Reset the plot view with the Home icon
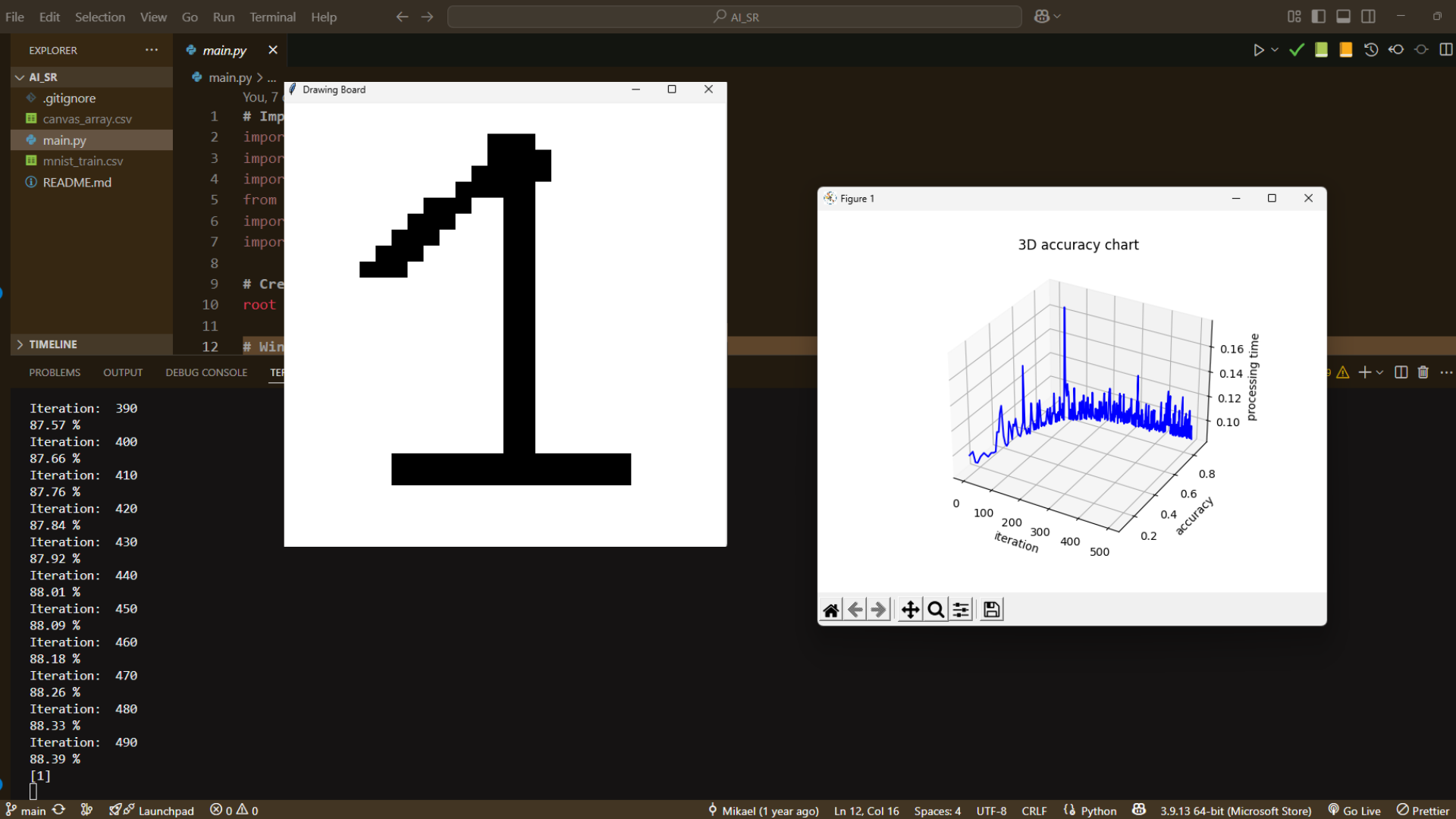 point(830,609)
